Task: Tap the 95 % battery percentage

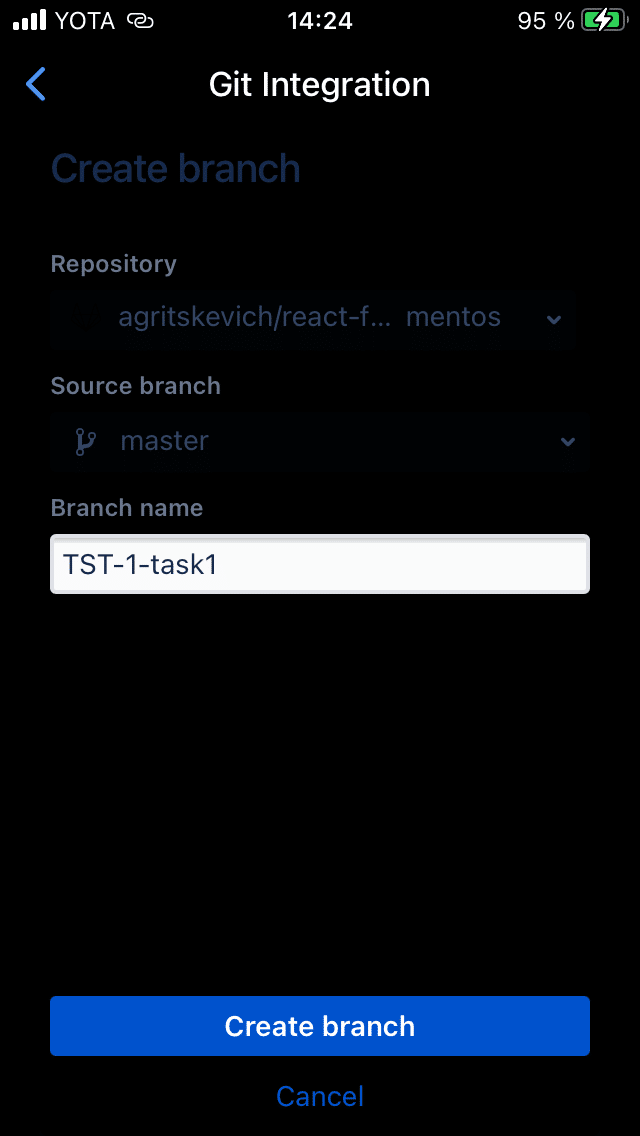Action: (x=547, y=21)
